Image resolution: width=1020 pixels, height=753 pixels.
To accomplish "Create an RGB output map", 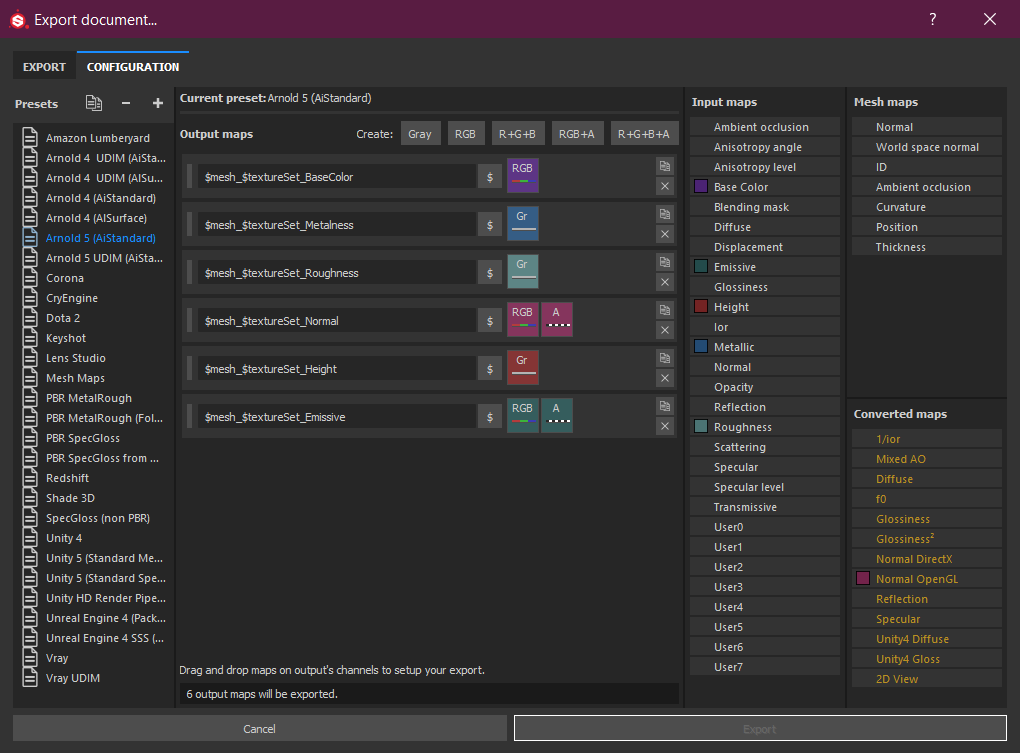I will 465,134.
